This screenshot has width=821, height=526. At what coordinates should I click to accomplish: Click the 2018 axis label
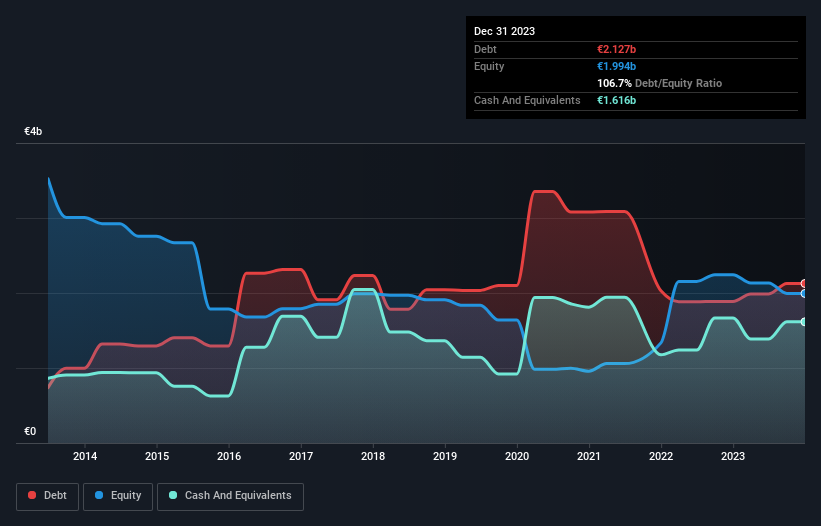[373, 456]
